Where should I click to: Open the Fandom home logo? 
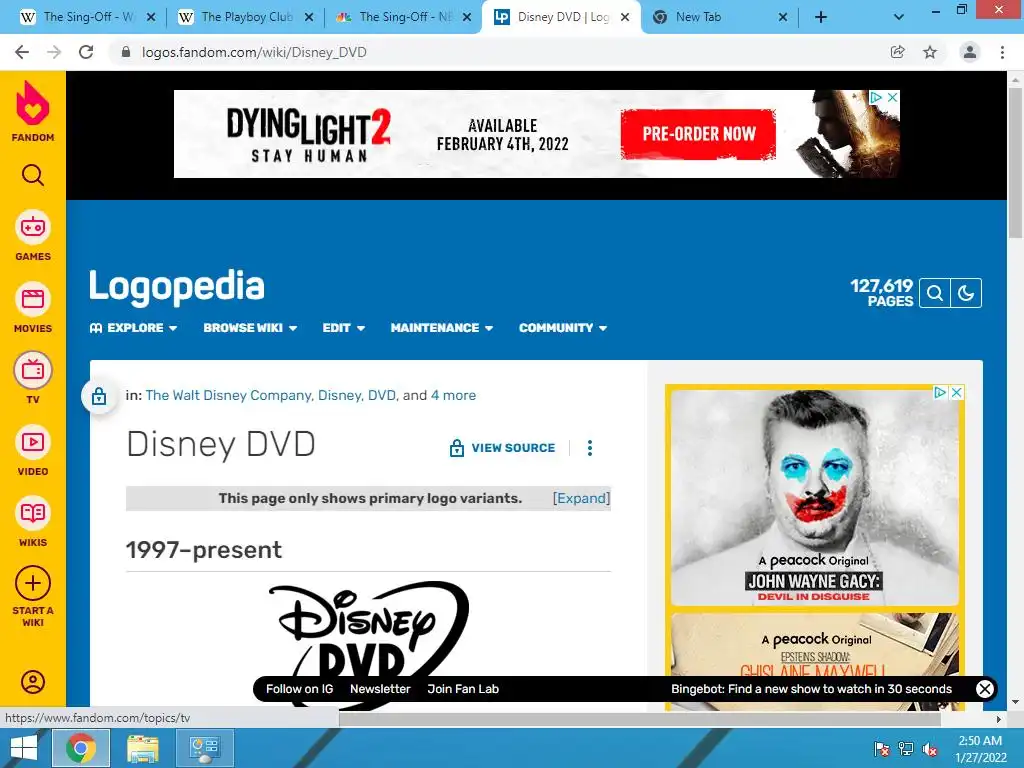pos(33,111)
